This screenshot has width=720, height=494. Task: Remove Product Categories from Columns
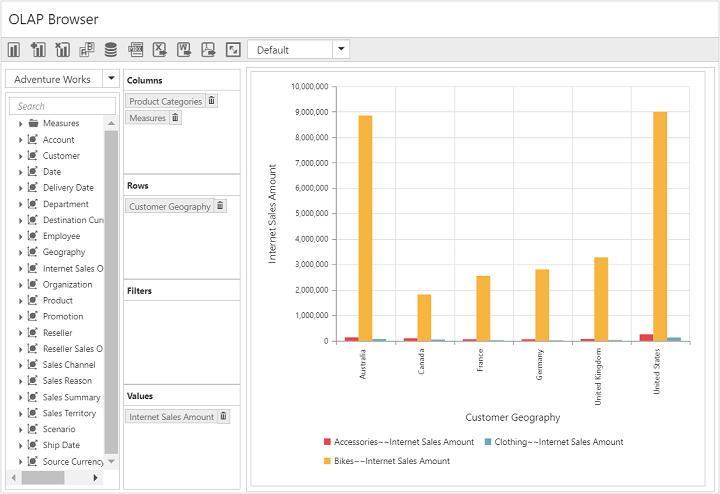click(x=211, y=101)
